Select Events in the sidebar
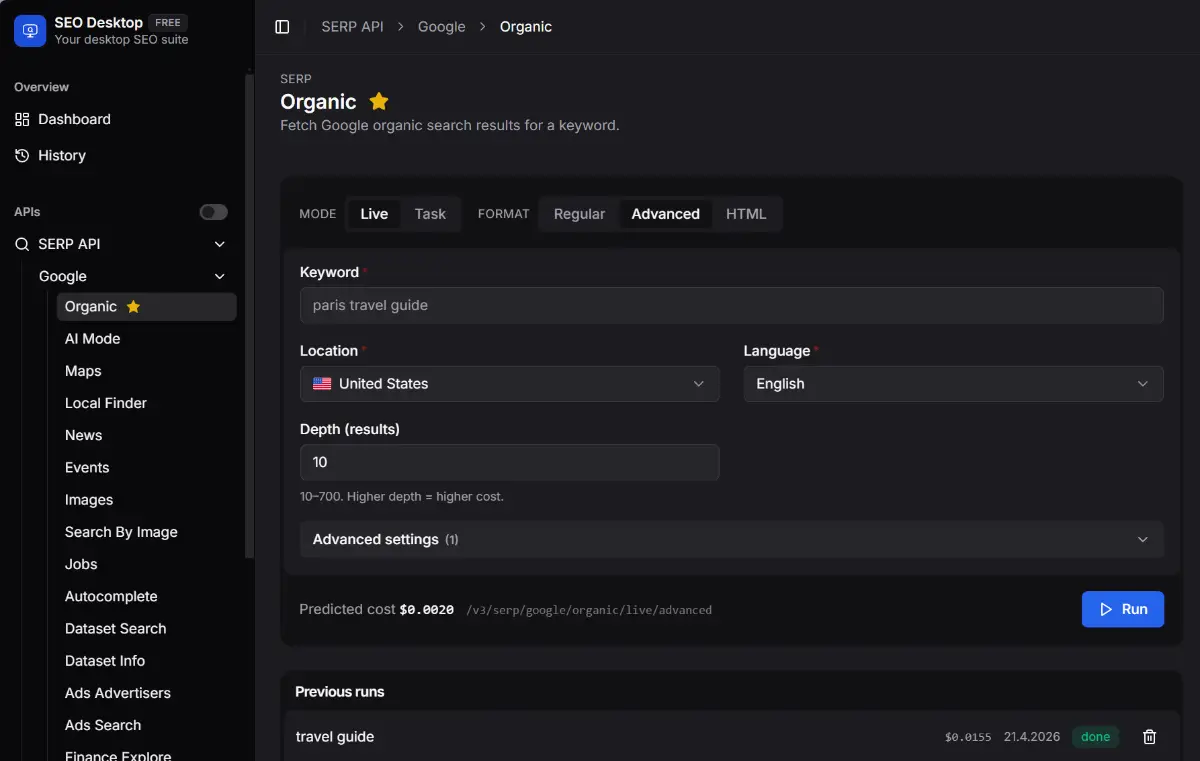Screen dimensions: 1200x761 146,468
